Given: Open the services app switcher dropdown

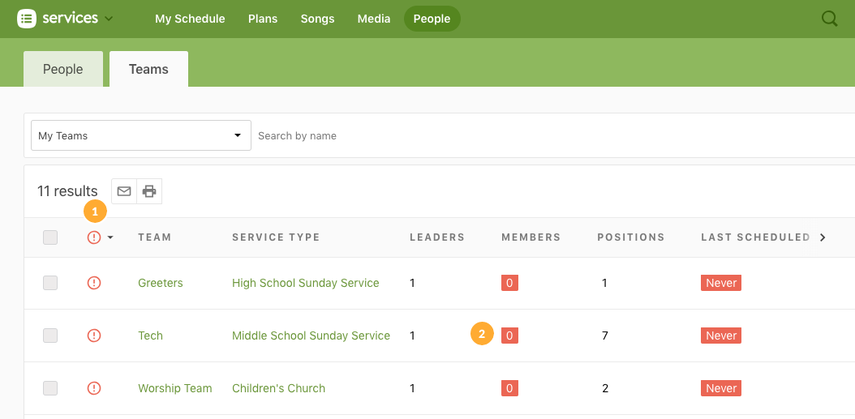Looking at the screenshot, I should (x=109, y=19).
